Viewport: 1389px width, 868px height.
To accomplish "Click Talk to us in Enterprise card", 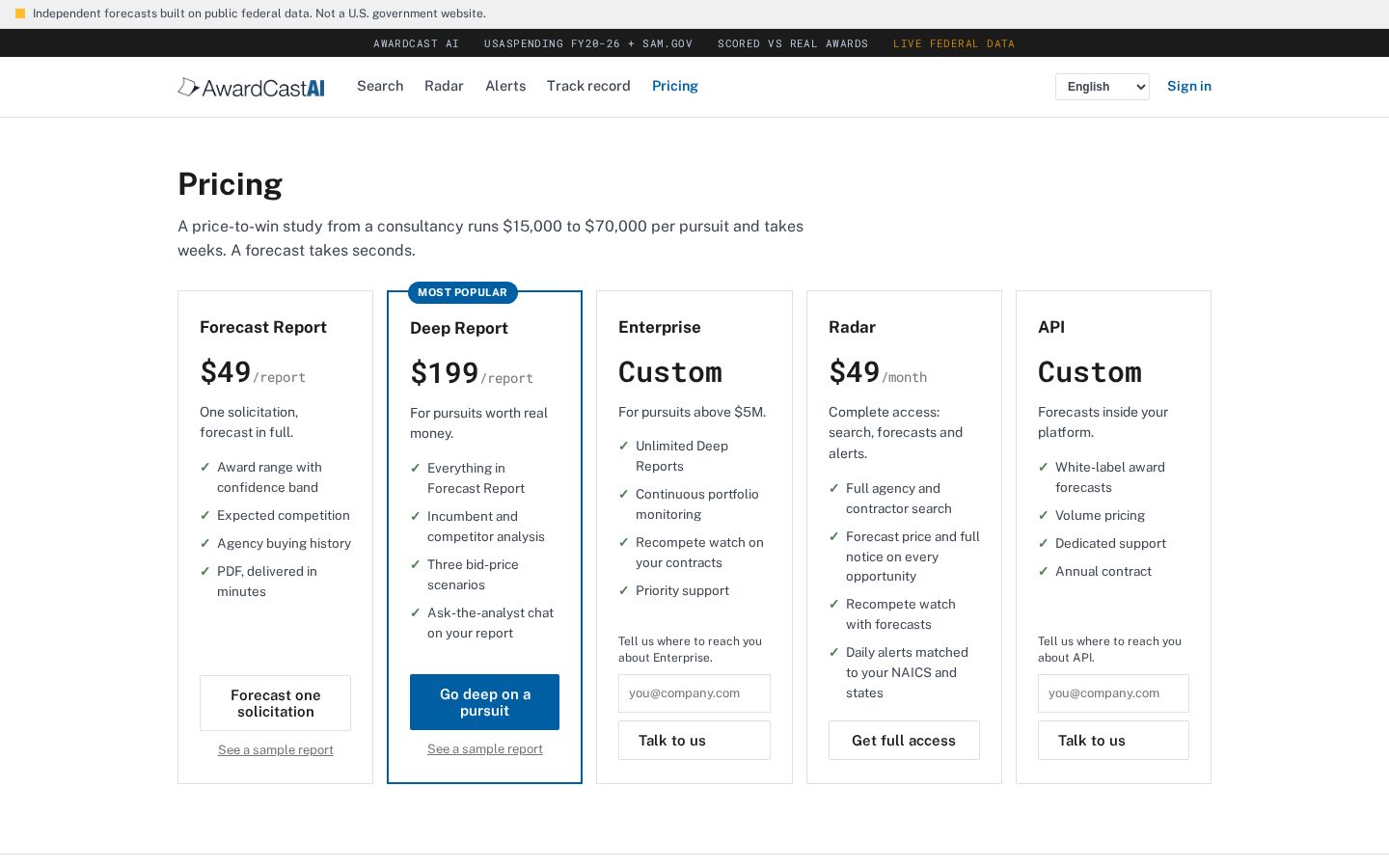I will (x=694, y=741).
